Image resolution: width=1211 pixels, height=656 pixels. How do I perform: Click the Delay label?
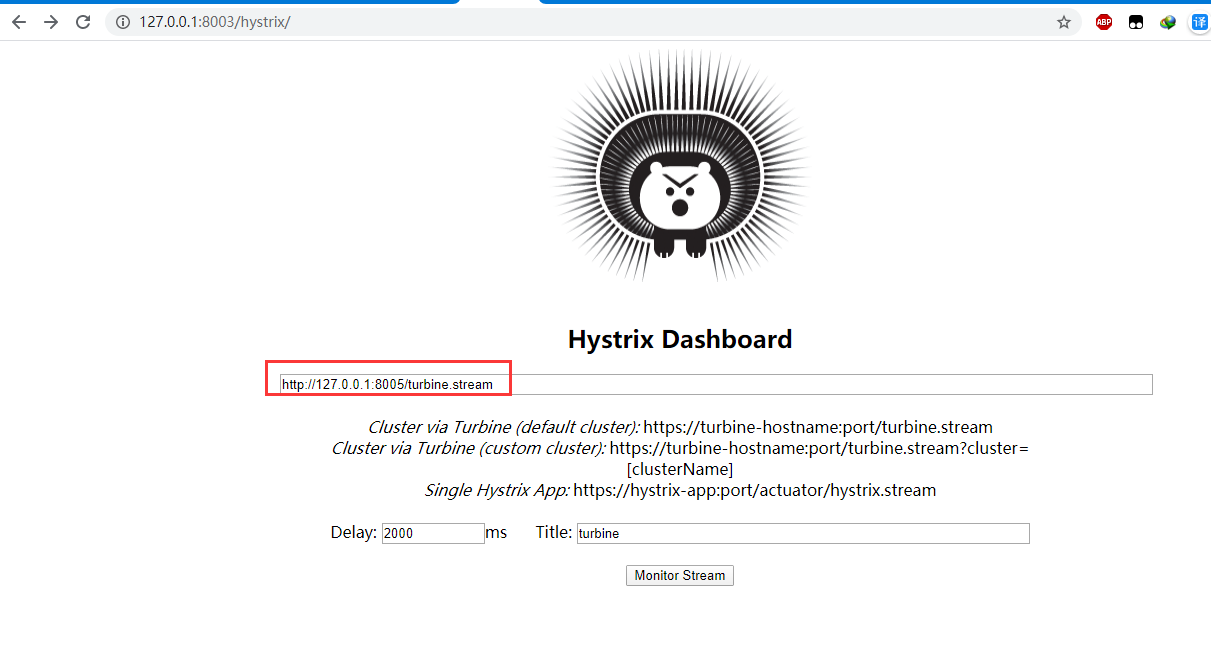click(x=353, y=532)
